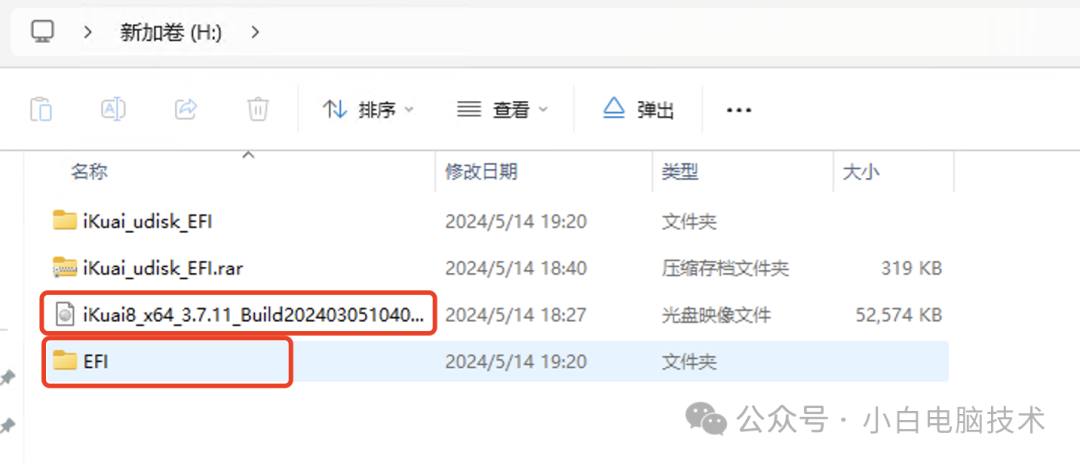Sort by the 大小 column header
The height and width of the screenshot is (463, 1080).
[861, 172]
